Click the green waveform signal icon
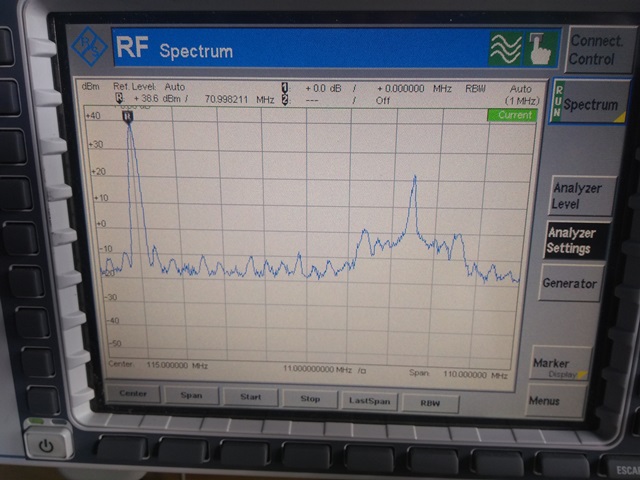 tap(505, 48)
